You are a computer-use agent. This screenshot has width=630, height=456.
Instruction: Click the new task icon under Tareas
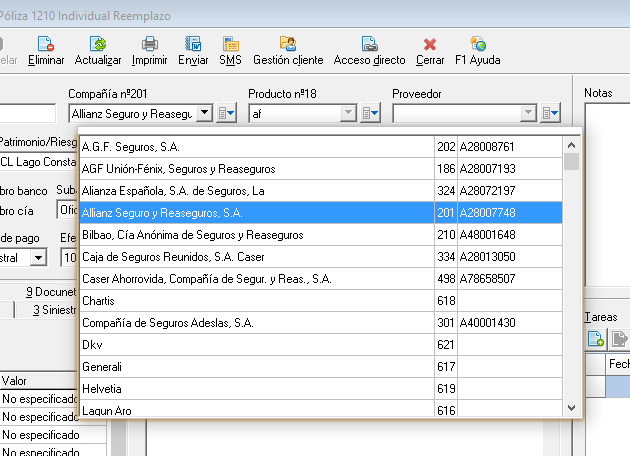pos(595,338)
